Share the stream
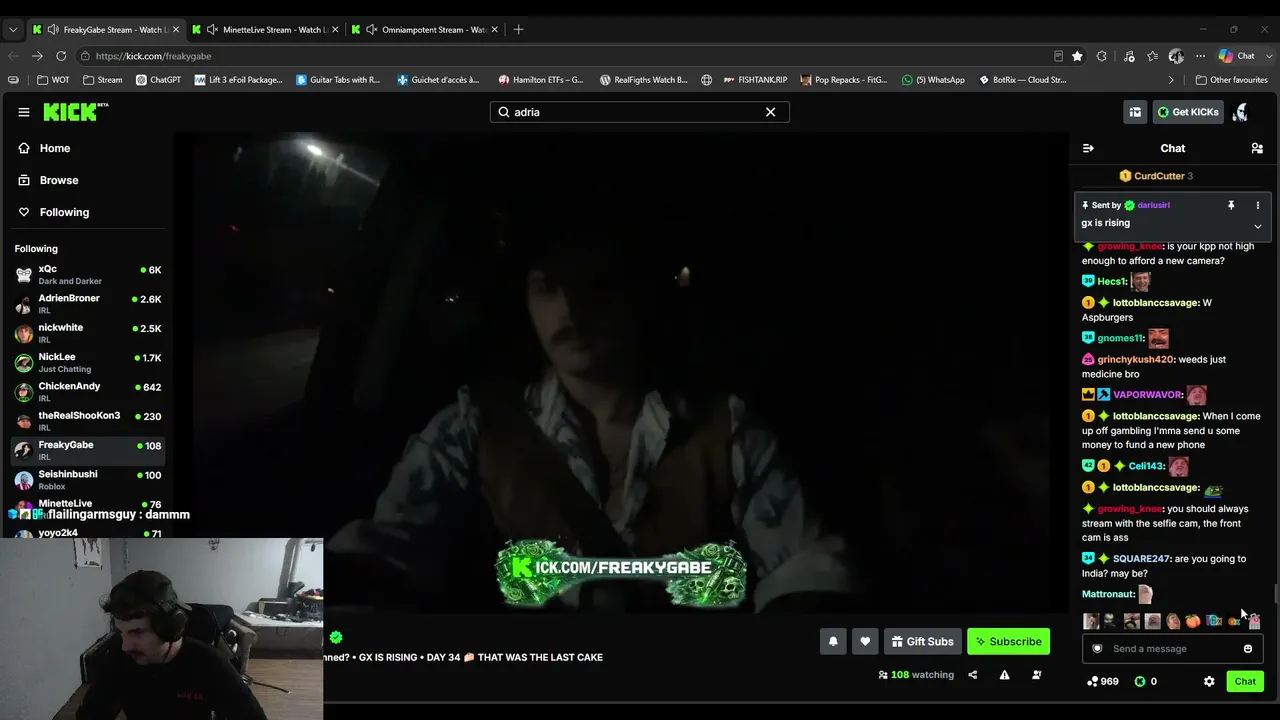 tap(972, 675)
